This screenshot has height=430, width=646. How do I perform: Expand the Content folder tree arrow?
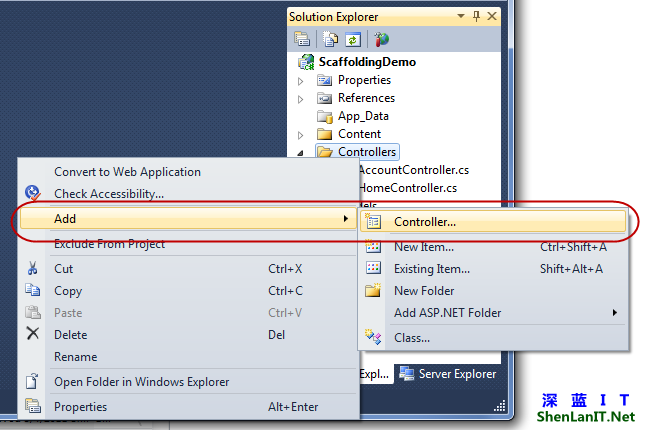coord(301,135)
